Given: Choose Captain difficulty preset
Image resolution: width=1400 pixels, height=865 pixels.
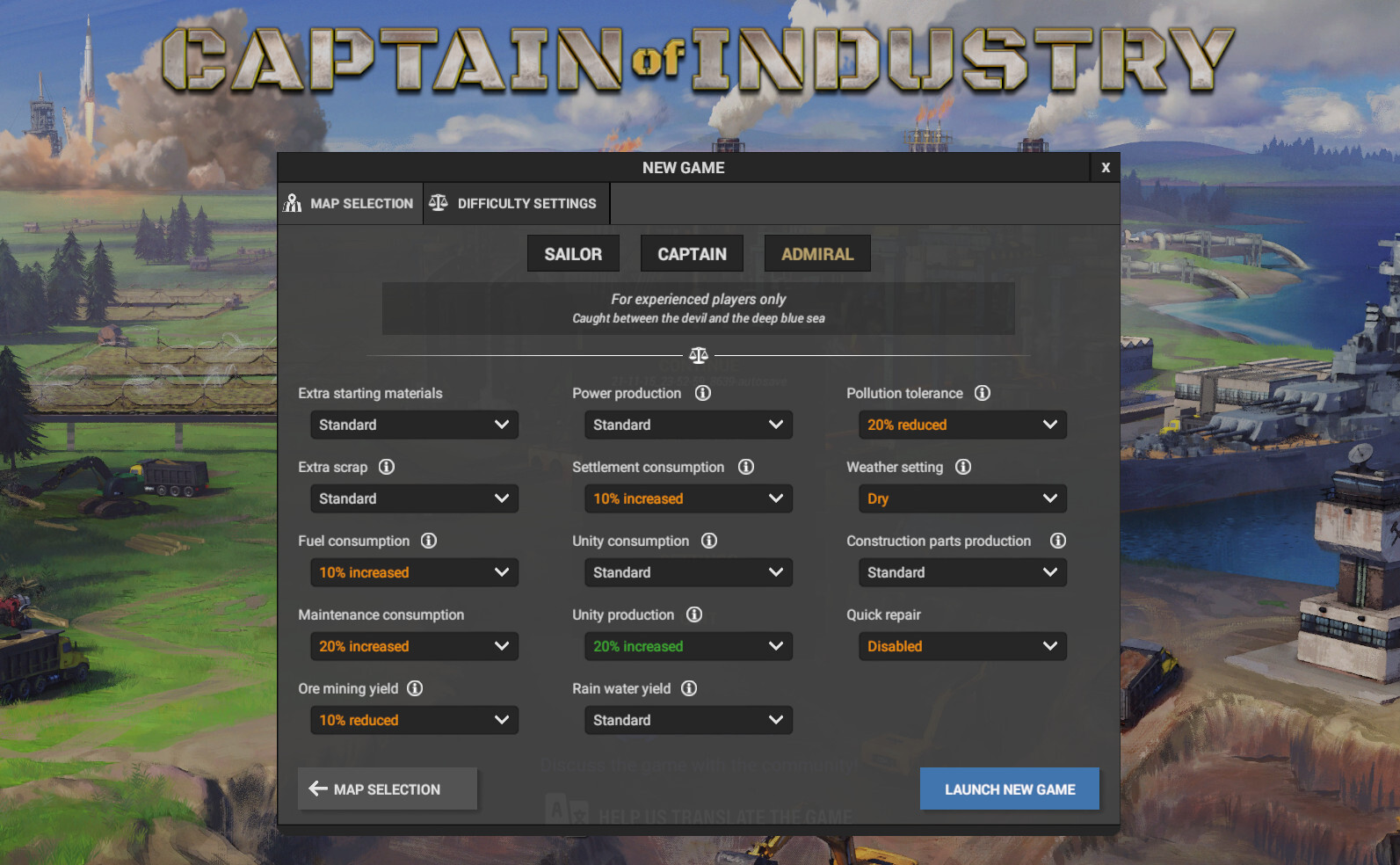Looking at the screenshot, I should click(x=692, y=253).
